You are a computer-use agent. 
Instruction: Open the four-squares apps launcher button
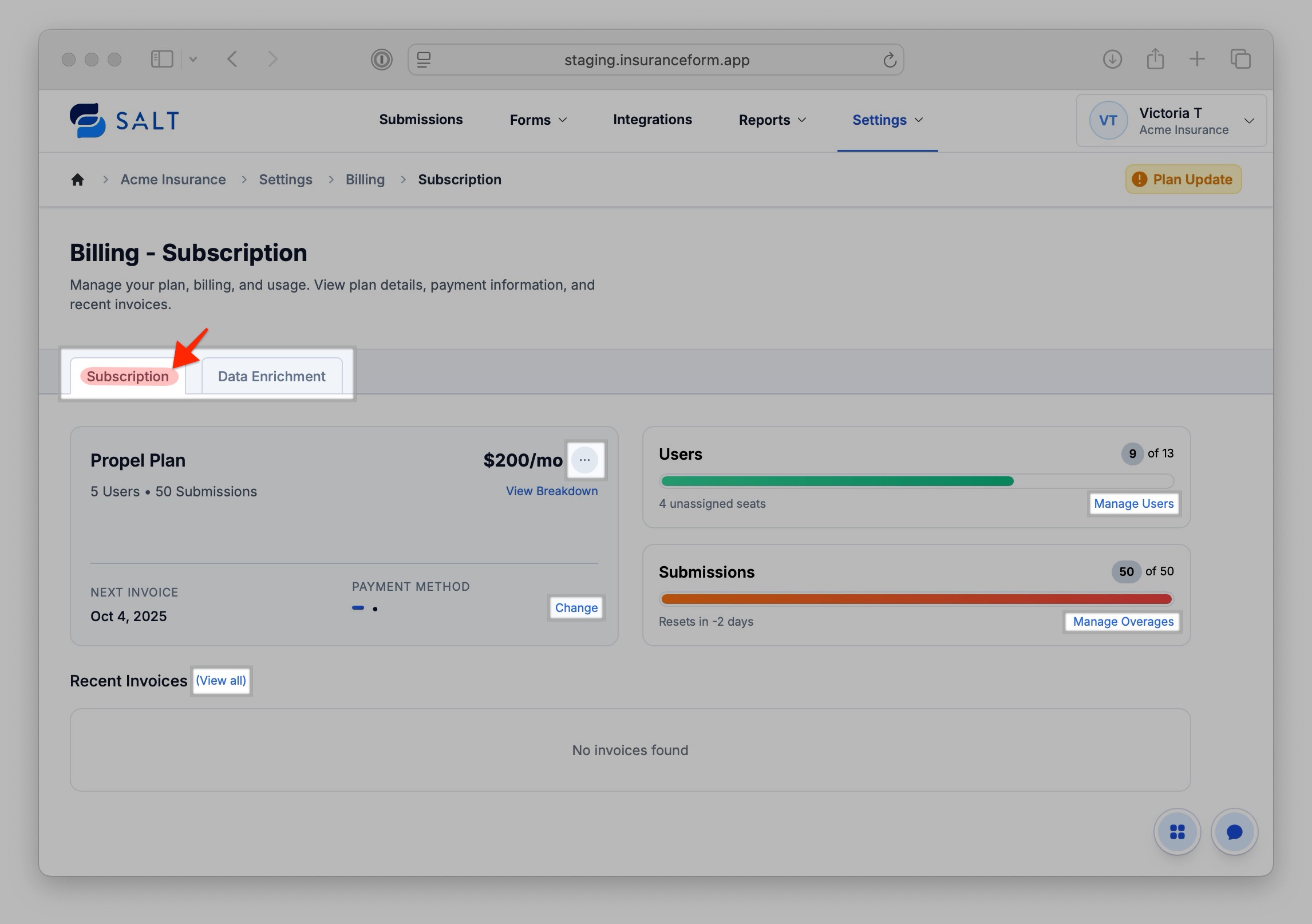[1177, 832]
